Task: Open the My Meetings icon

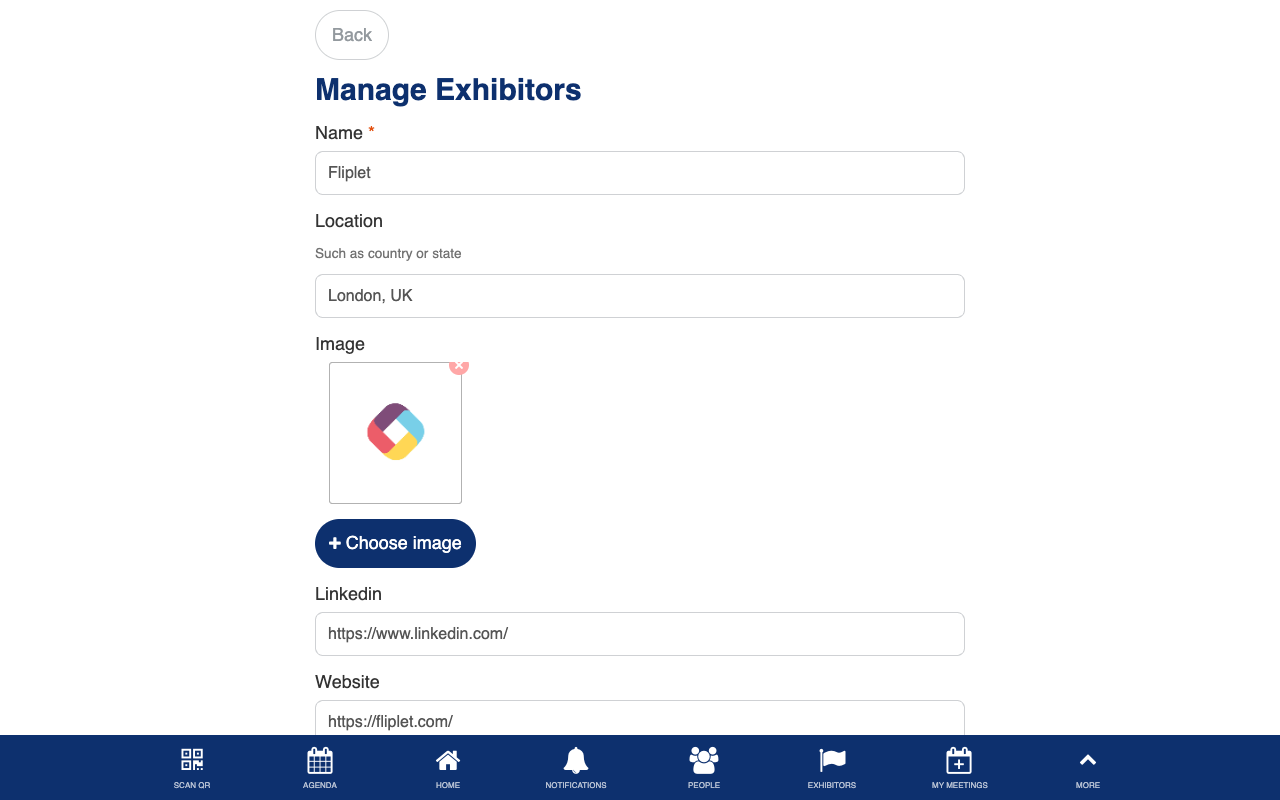Action: point(959,760)
